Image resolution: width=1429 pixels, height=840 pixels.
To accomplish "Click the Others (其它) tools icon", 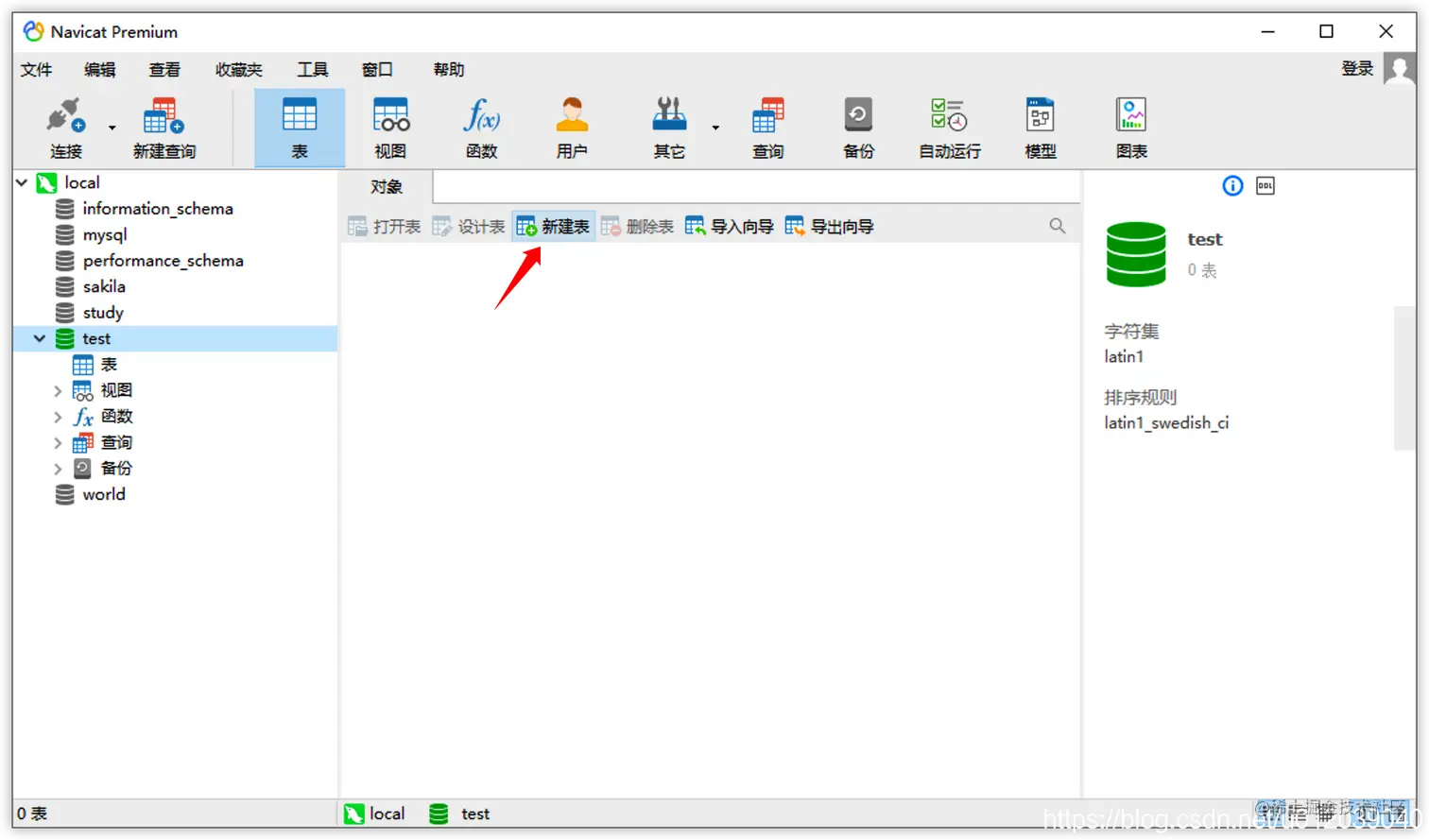I will tap(669, 116).
